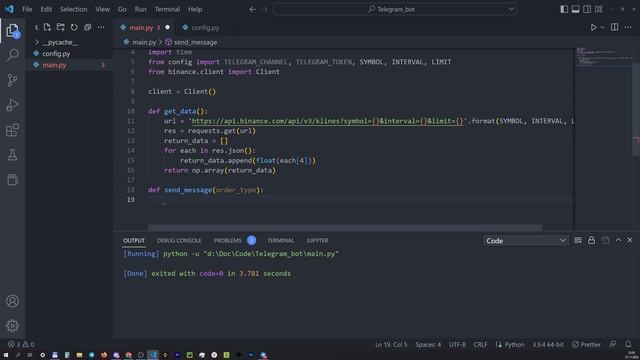Switch to the DEBUG CONSOLE panel tab
Screen dimensions: 640x360
pos(179,240)
